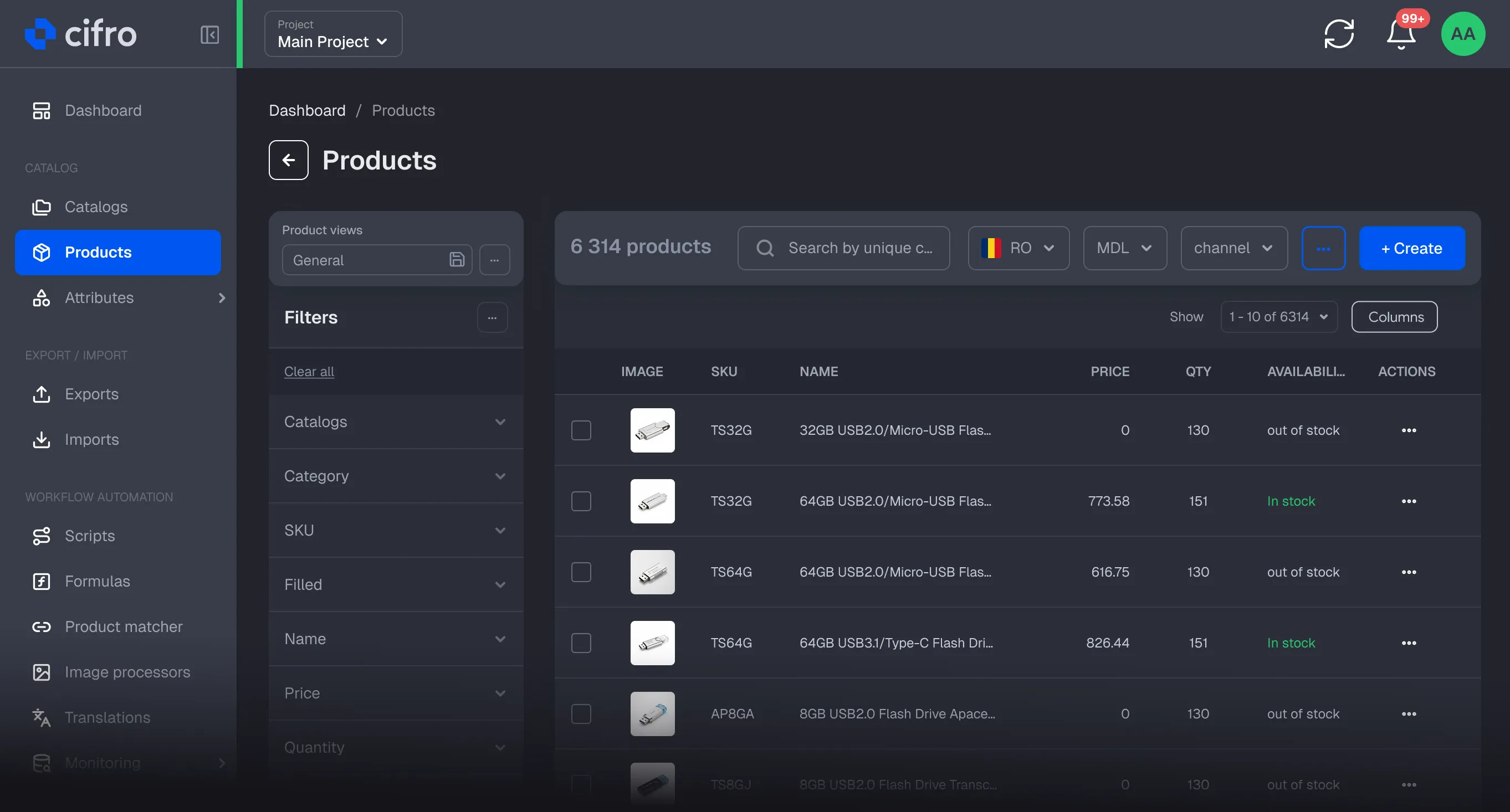Click the Clear all filters link
Screen dimensions: 1510x812
click(309, 372)
